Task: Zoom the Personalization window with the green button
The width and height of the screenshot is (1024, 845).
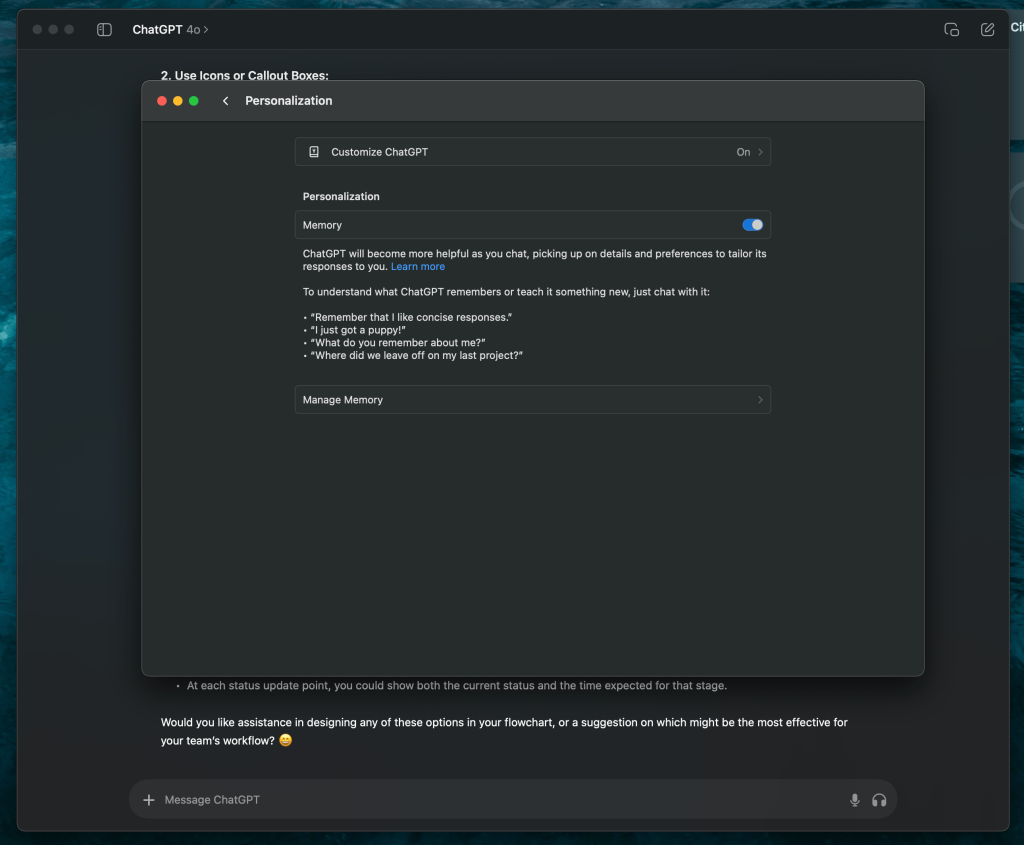Action: pos(194,101)
